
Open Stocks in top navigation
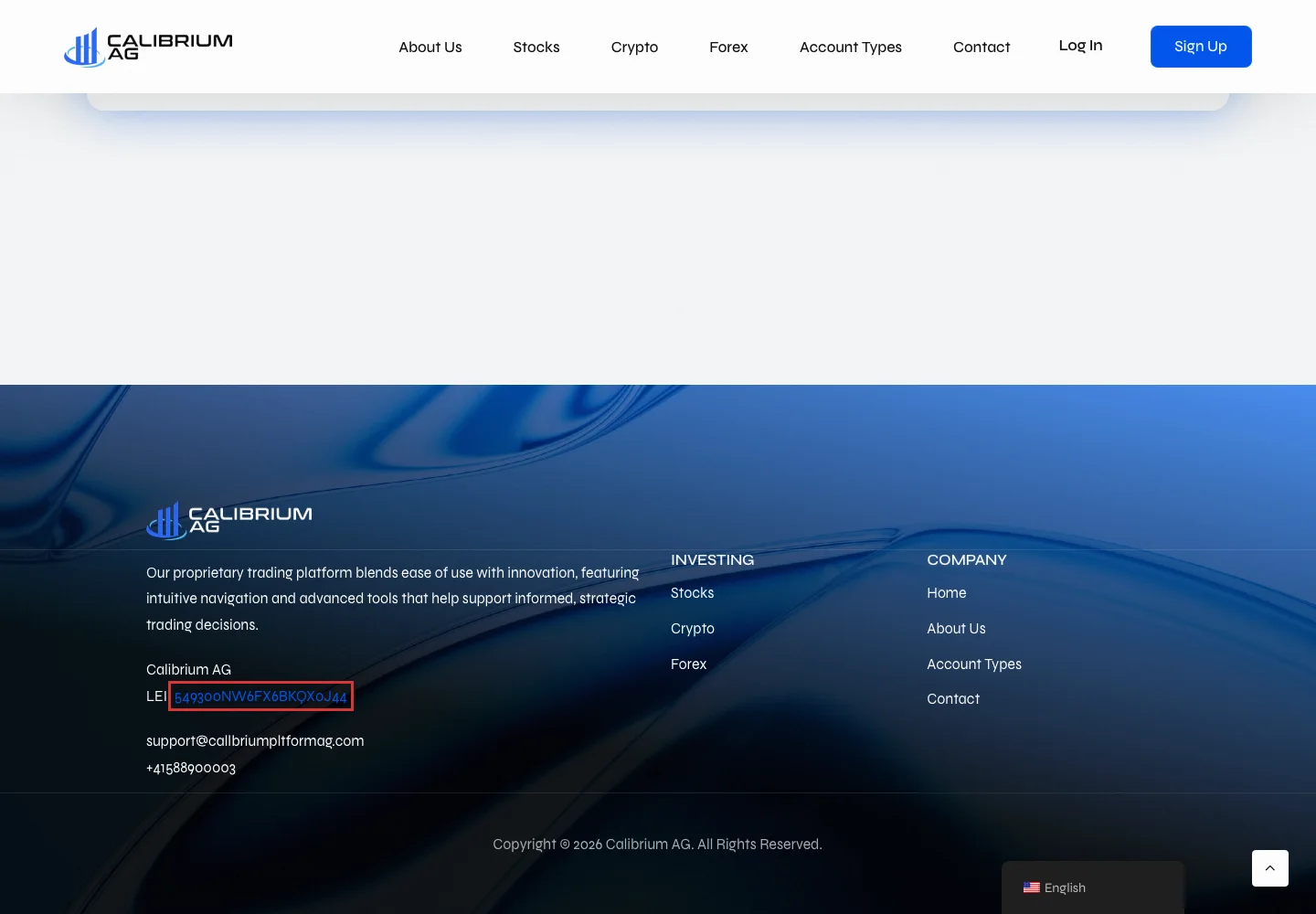pyautogui.click(x=536, y=47)
